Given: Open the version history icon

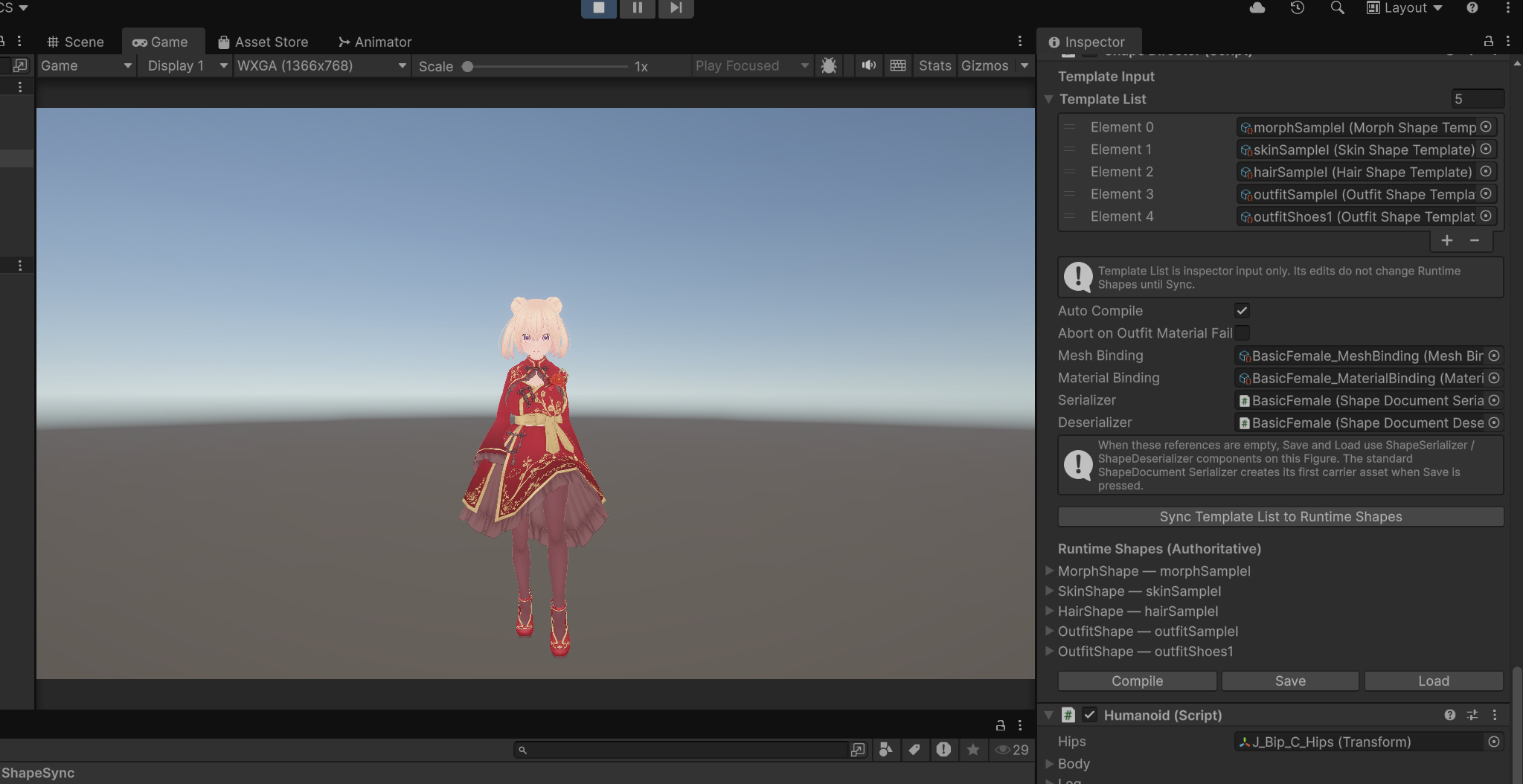Looking at the screenshot, I should tap(1298, 7).
